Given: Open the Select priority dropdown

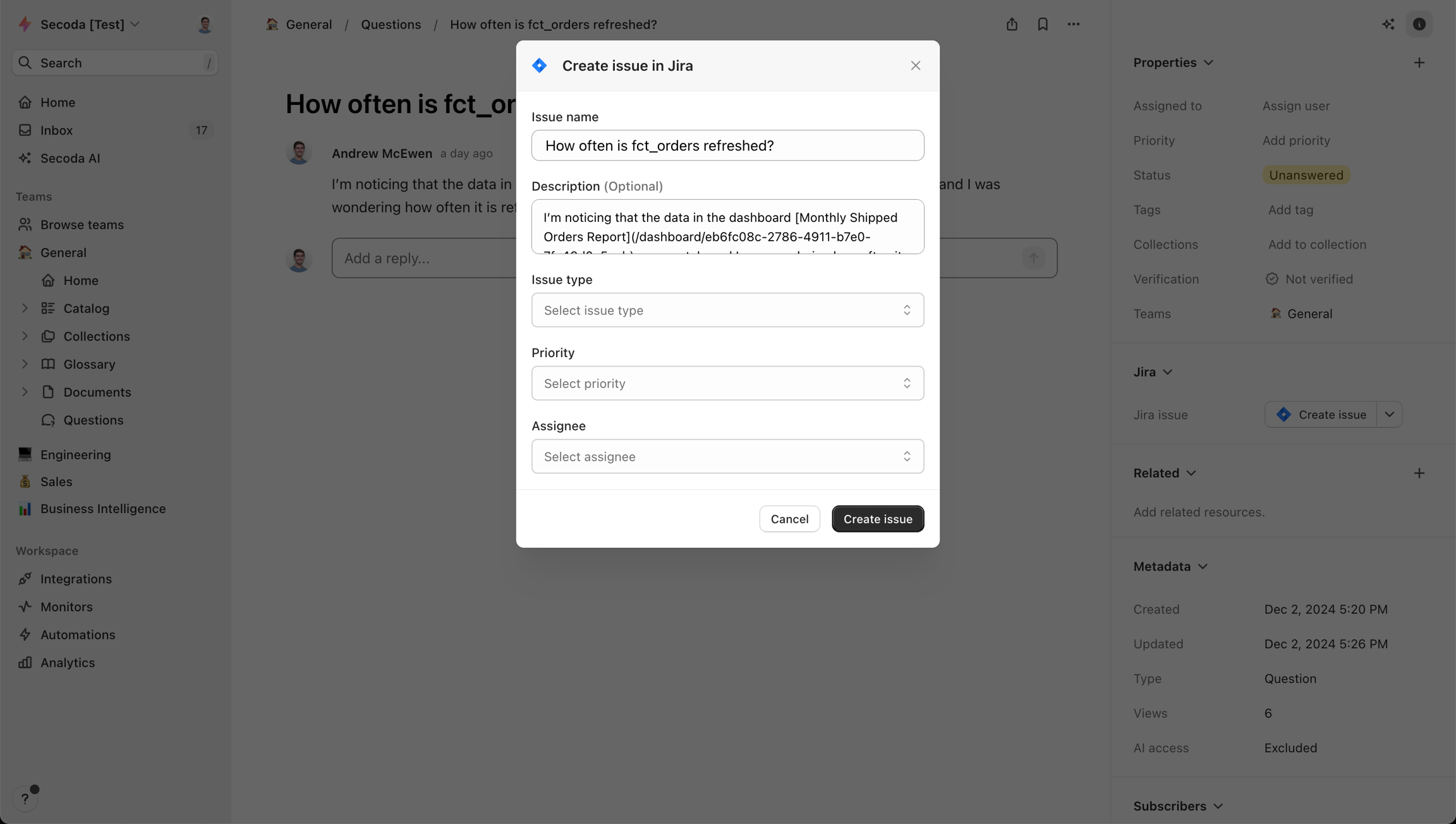Looking at the screenshot, I should click(x=727, y=384).
